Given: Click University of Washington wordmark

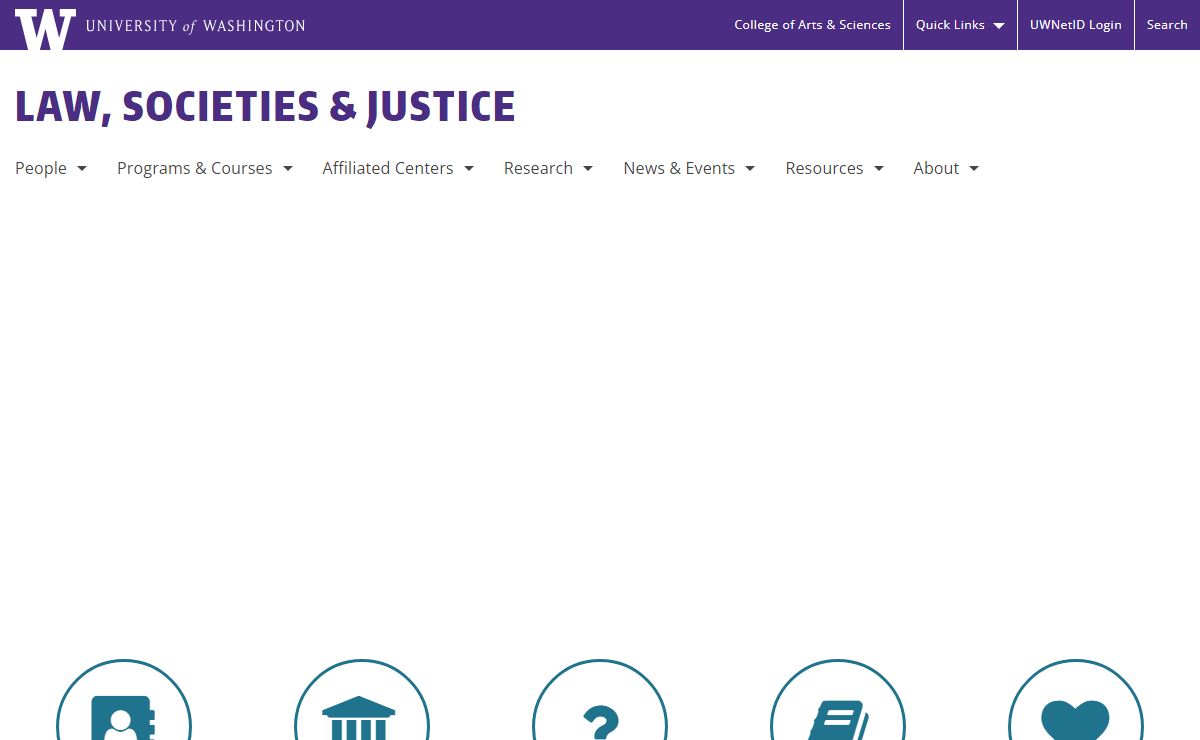Looking at the screenshot, I should pyautogui.click(x=196, y=26).
